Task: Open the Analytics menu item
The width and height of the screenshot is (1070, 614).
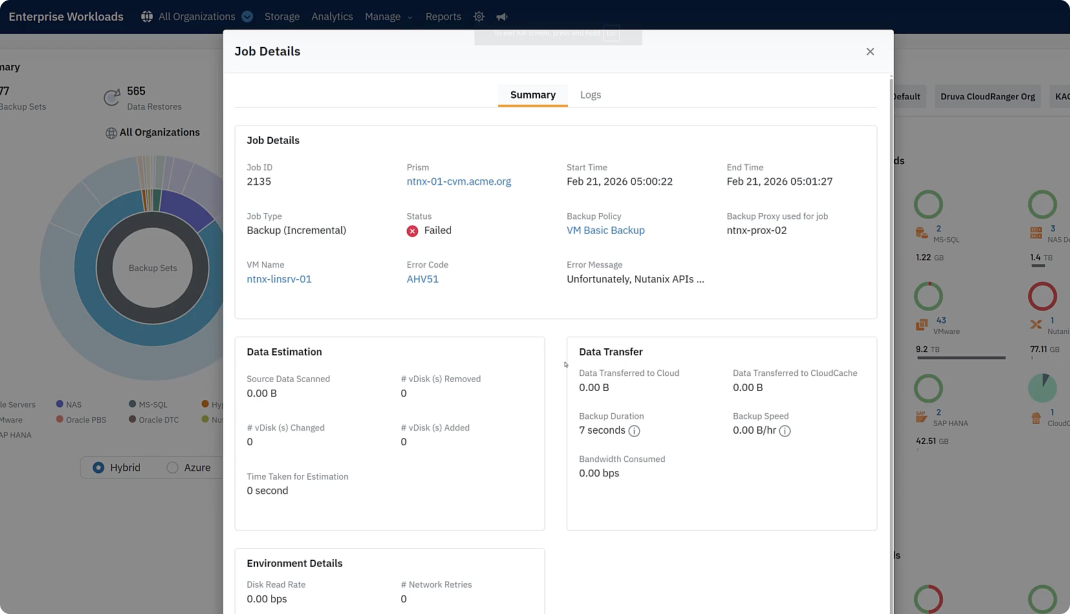Action: tap(332, 17)
